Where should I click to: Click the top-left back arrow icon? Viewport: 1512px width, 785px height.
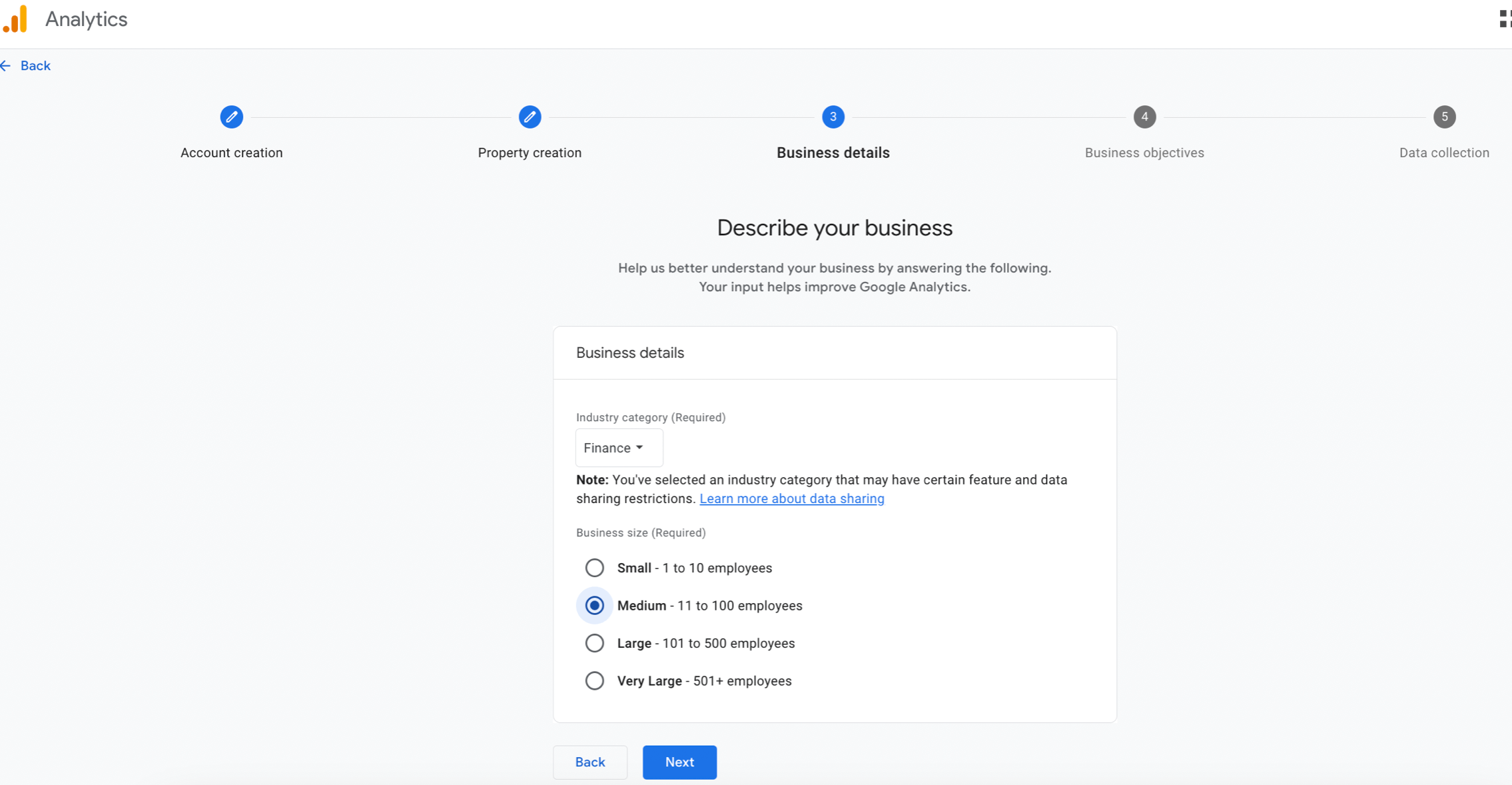[x=6, y=65]
